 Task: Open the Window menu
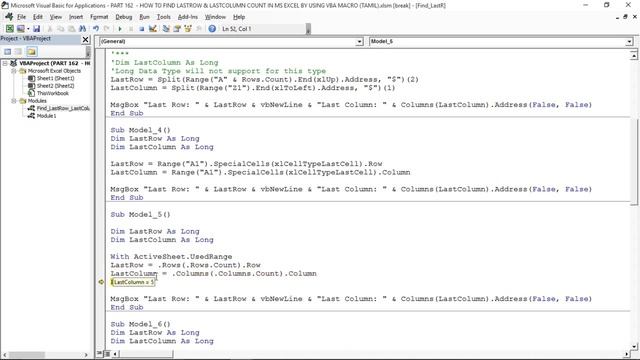[x=215, y=17]
